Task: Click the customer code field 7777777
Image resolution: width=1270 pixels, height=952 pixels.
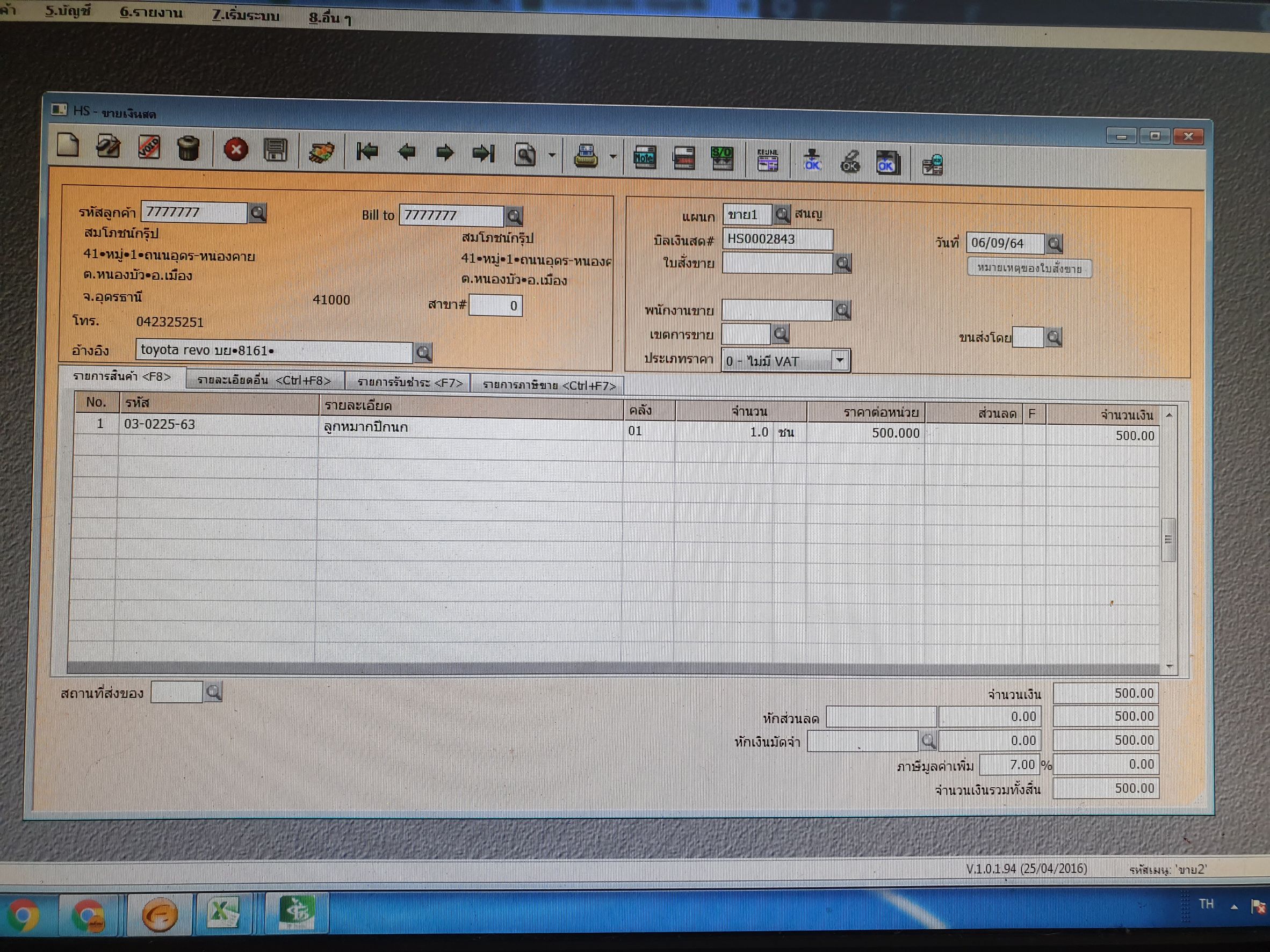Action: pyautogui.click(x=194, y=212)
